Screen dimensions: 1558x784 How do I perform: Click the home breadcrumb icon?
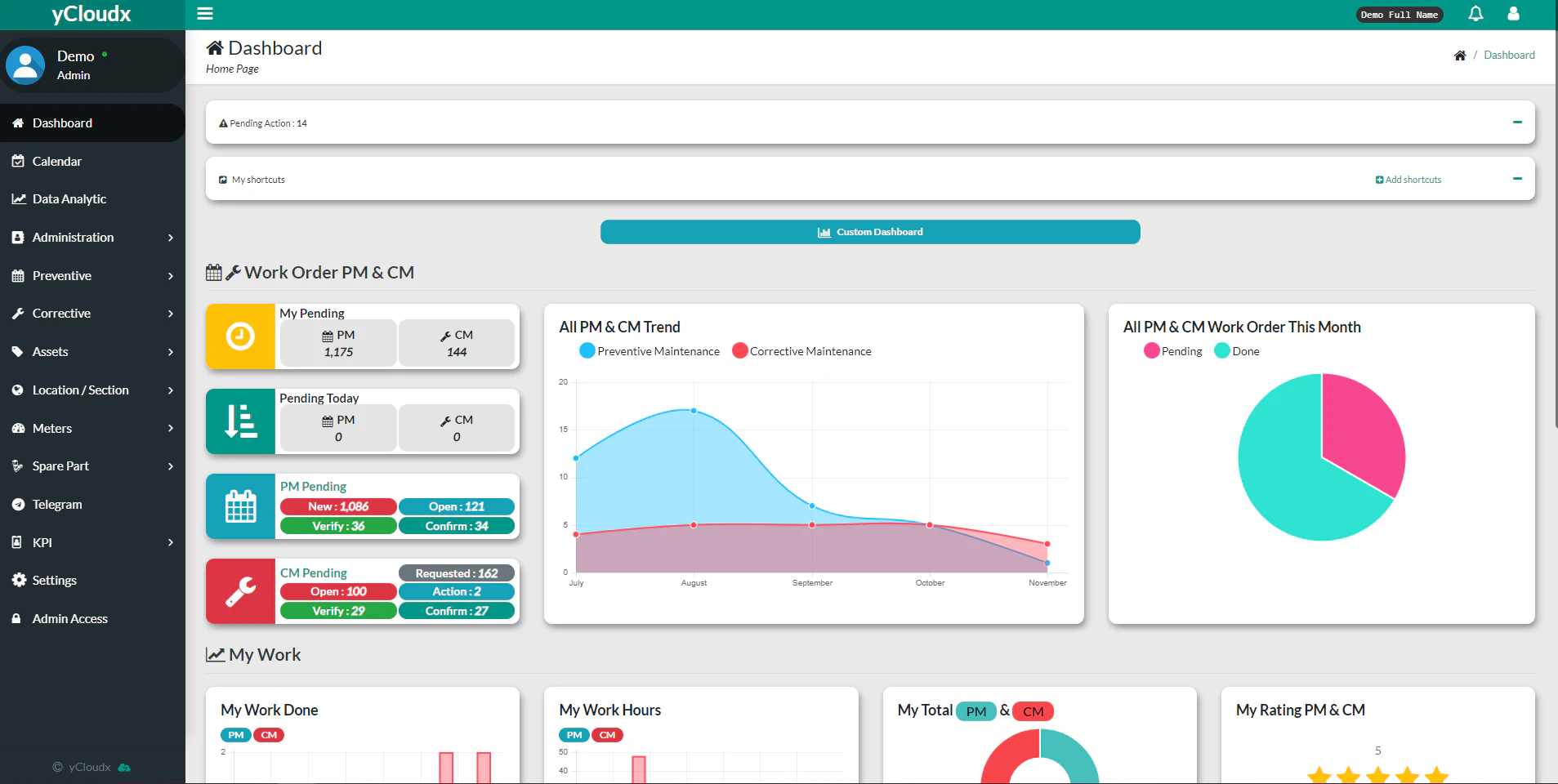coord(1462,55)
